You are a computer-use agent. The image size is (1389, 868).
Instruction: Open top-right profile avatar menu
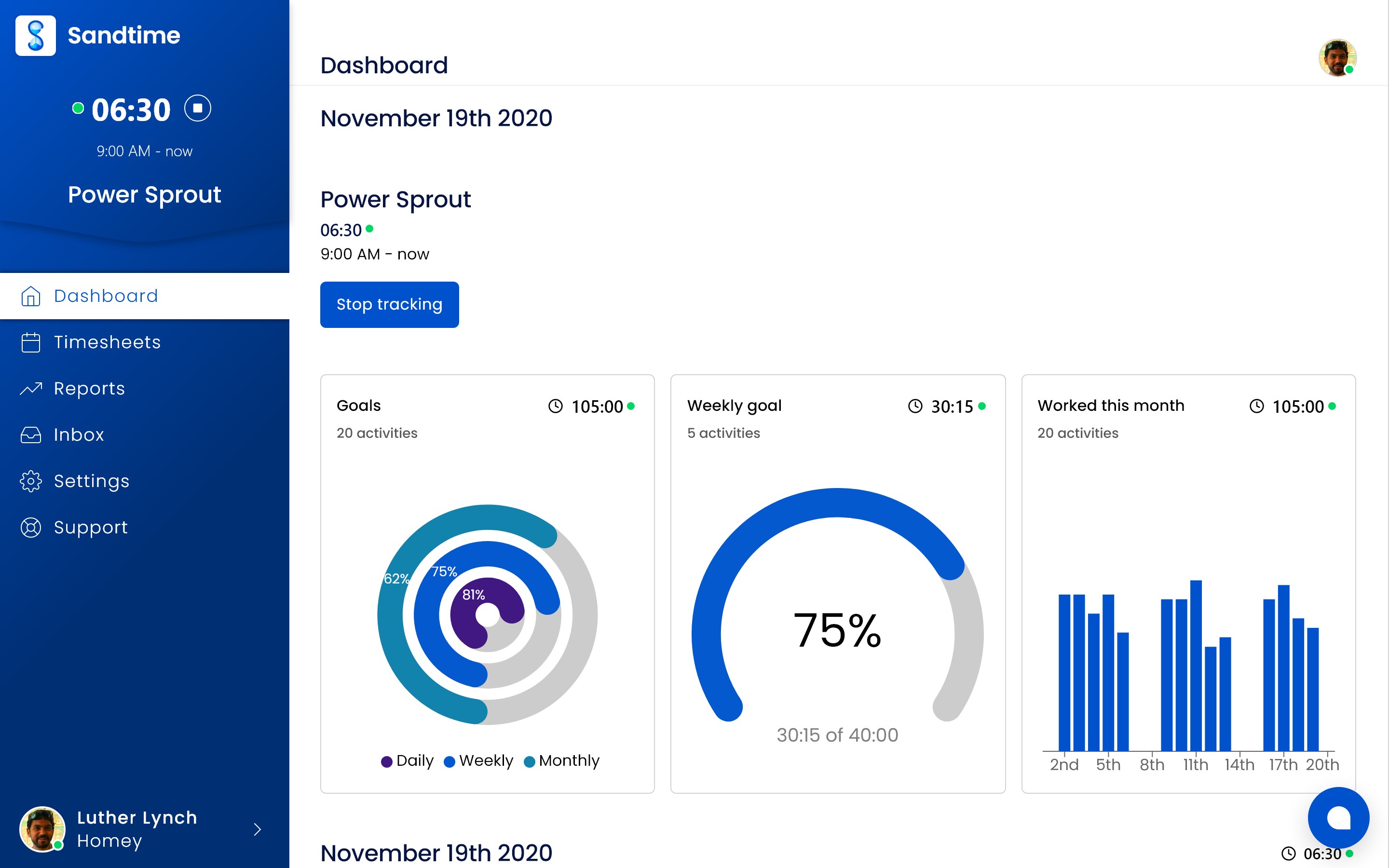pyautogui.click(x=1337, y=57)
